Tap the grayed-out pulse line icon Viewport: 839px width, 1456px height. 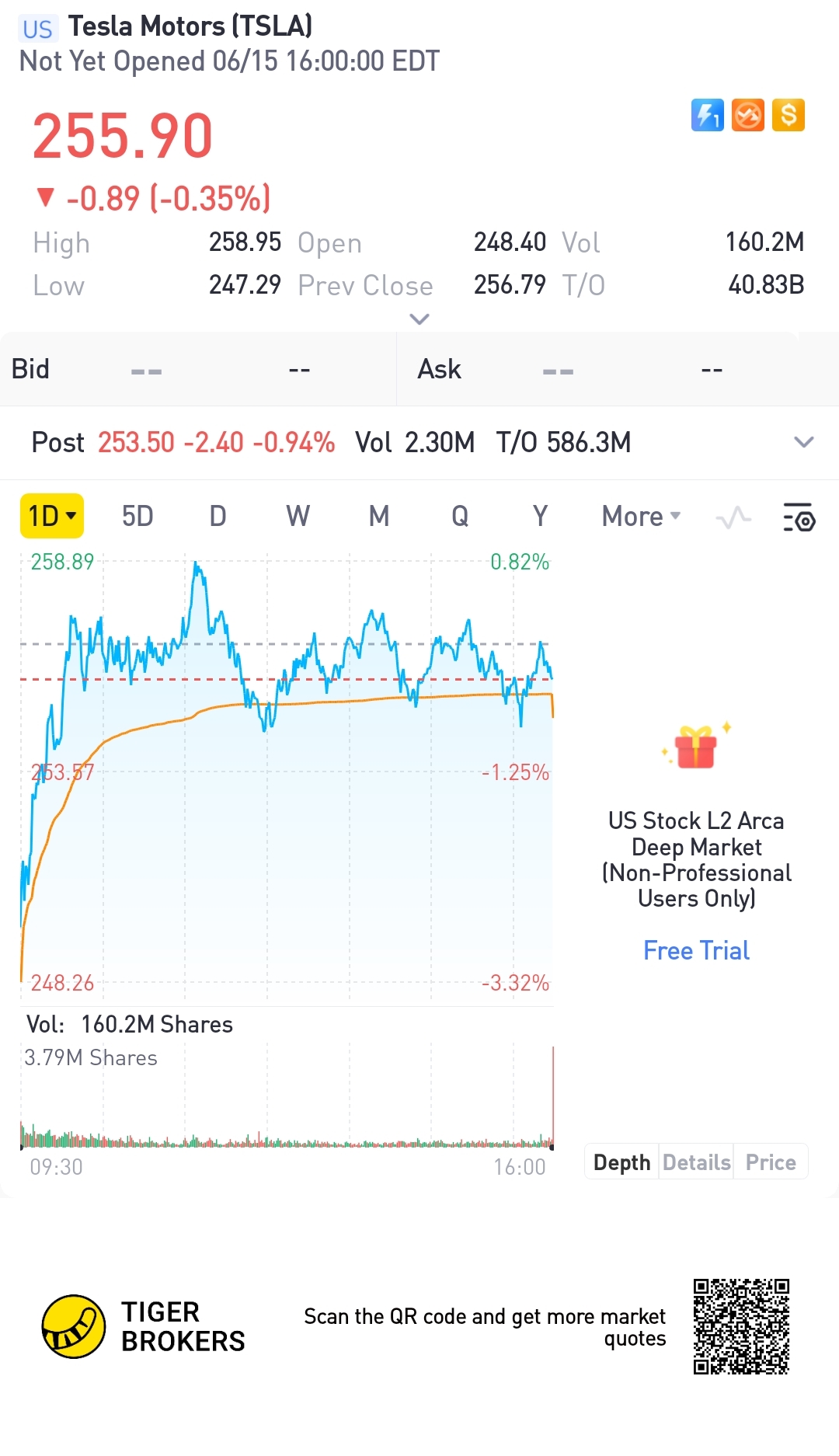coord(733,517)
